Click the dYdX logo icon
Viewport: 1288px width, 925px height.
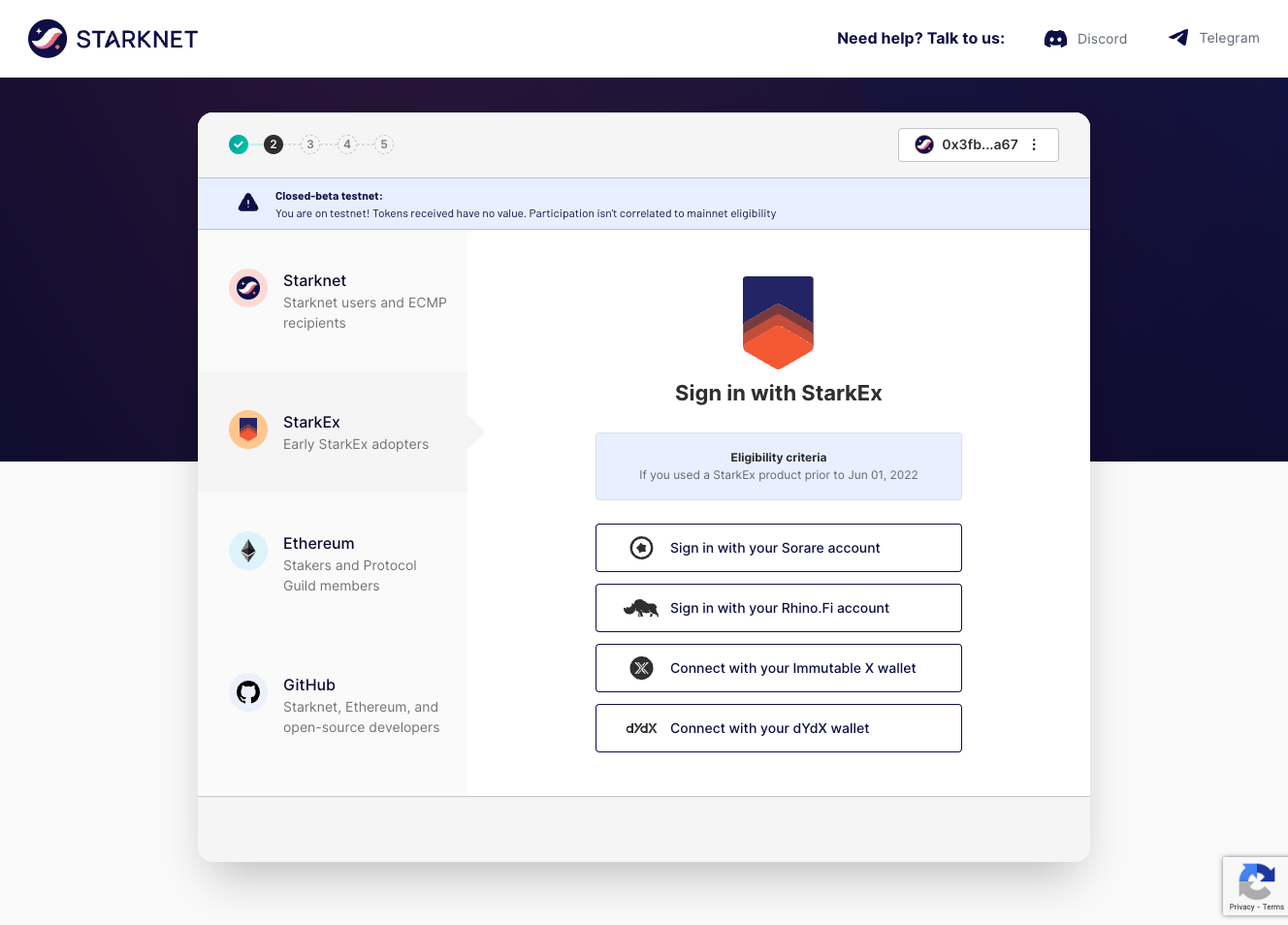641,728
